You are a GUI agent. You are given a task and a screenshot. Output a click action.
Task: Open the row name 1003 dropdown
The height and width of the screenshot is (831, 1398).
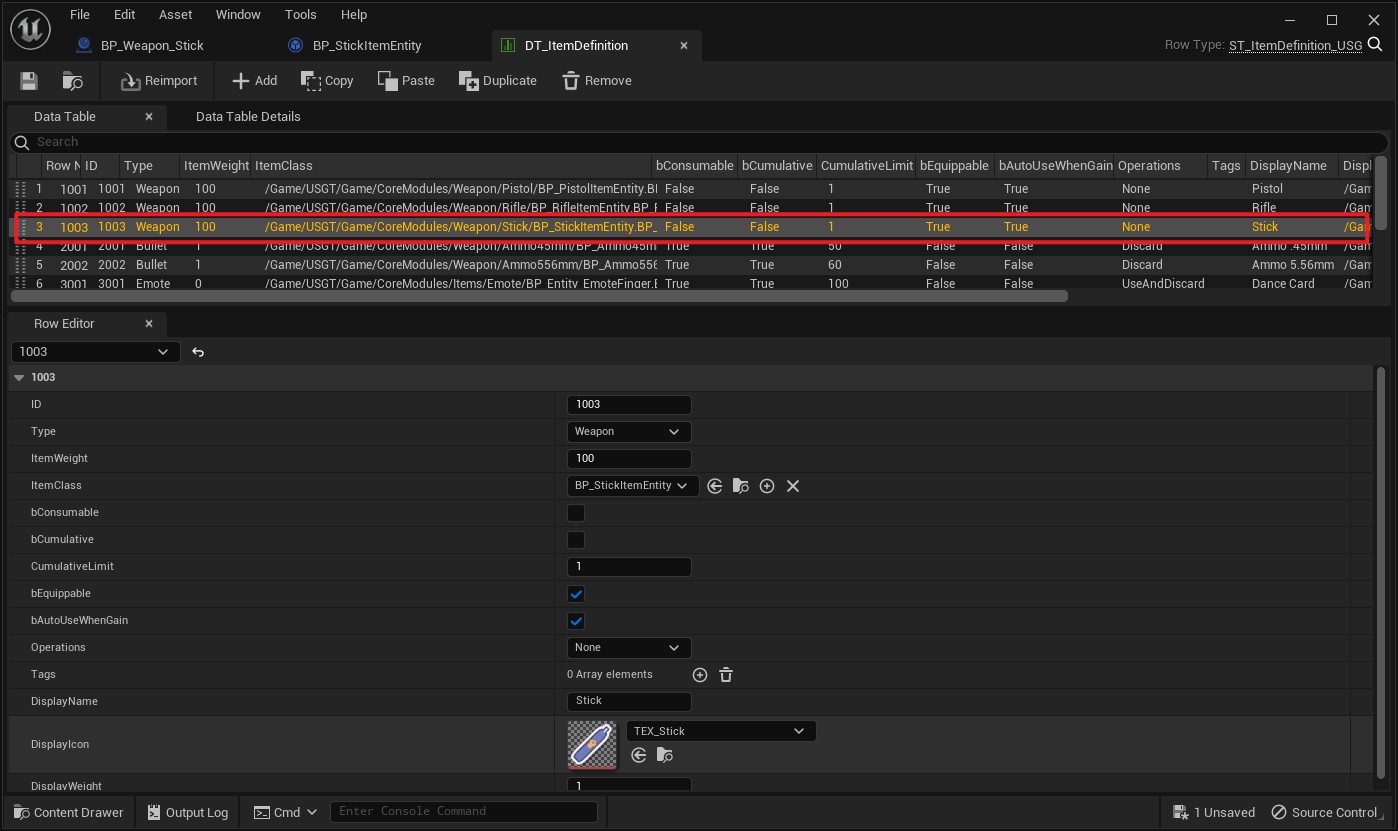coord(95,352)
